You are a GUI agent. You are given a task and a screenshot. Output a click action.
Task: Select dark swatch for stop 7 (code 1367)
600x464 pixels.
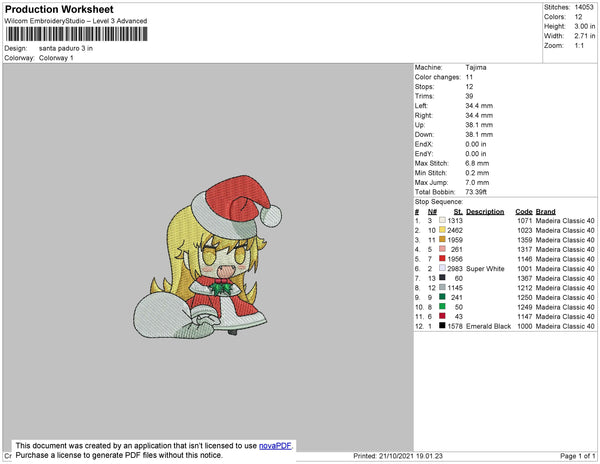(442, 277)
